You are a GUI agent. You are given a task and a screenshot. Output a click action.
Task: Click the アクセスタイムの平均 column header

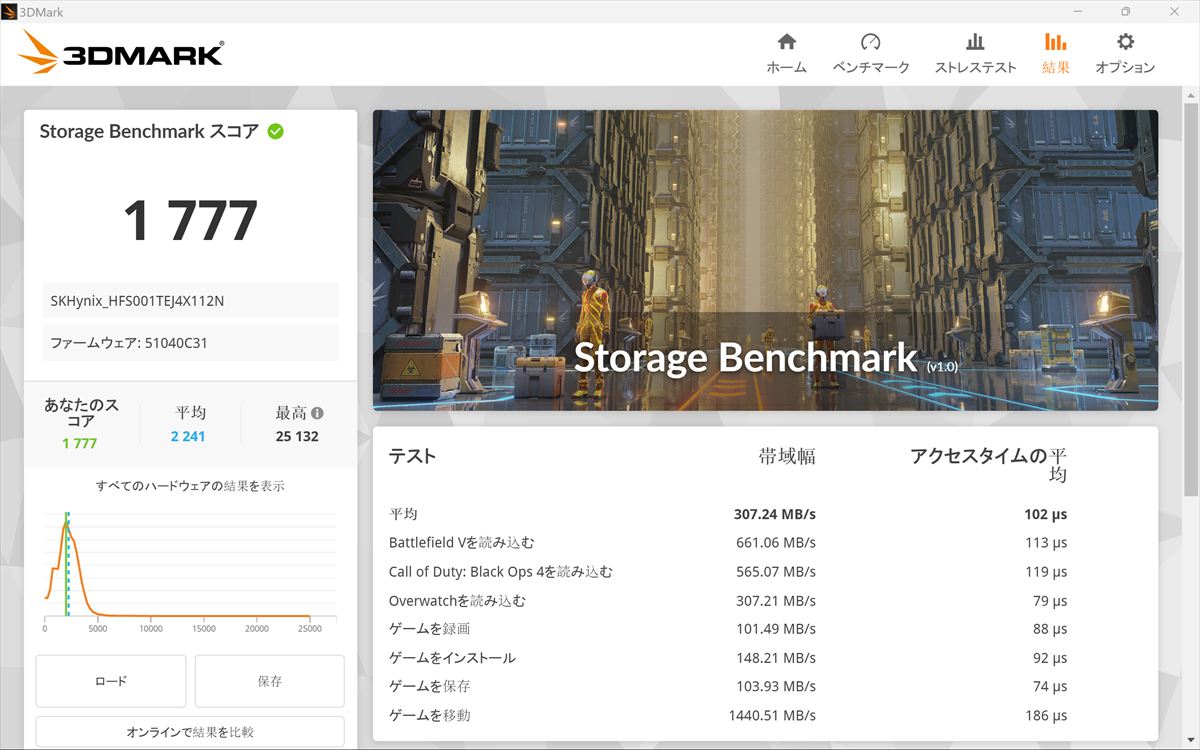988,465
